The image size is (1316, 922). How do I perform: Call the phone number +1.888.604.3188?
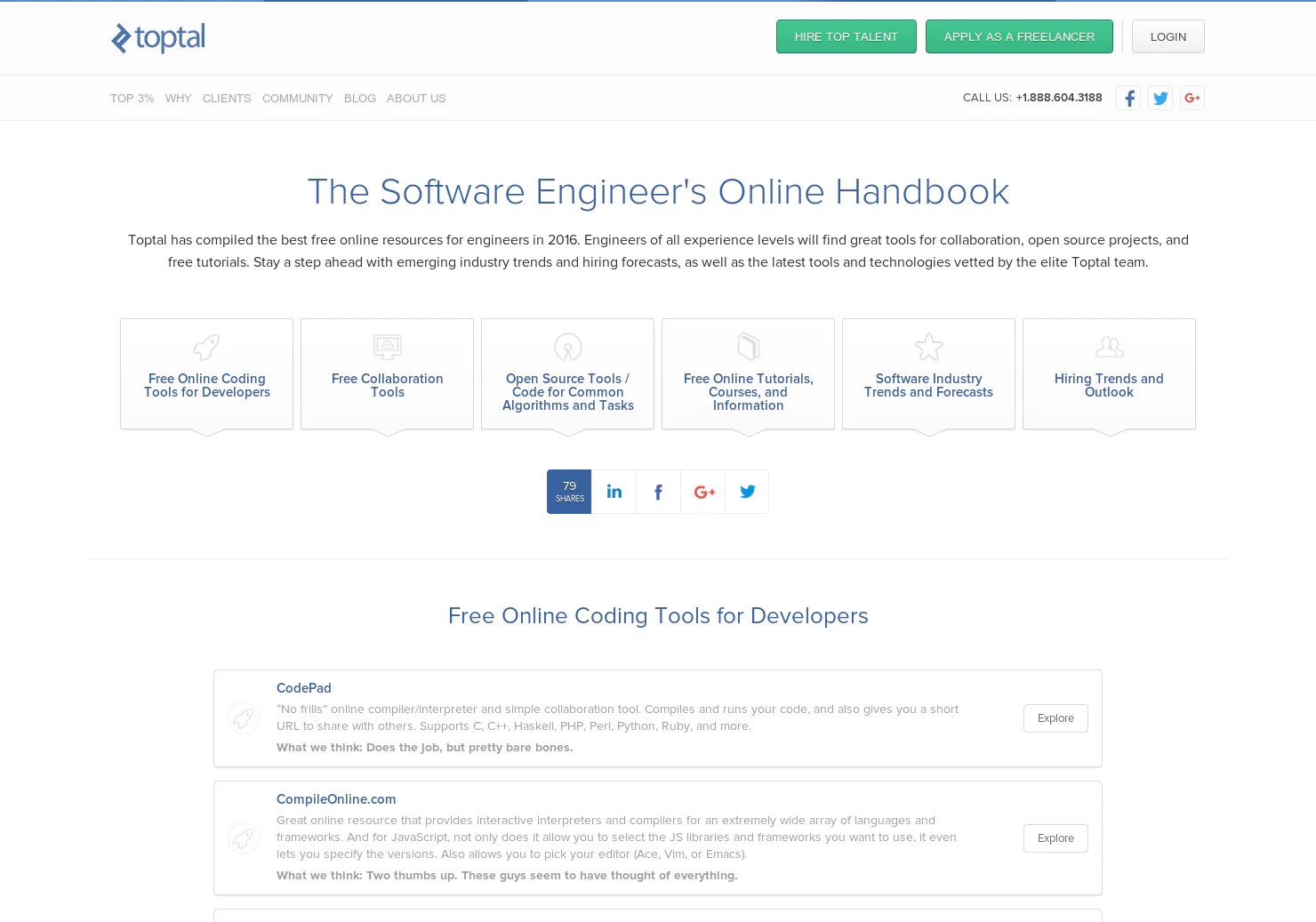click(1059, 98)
